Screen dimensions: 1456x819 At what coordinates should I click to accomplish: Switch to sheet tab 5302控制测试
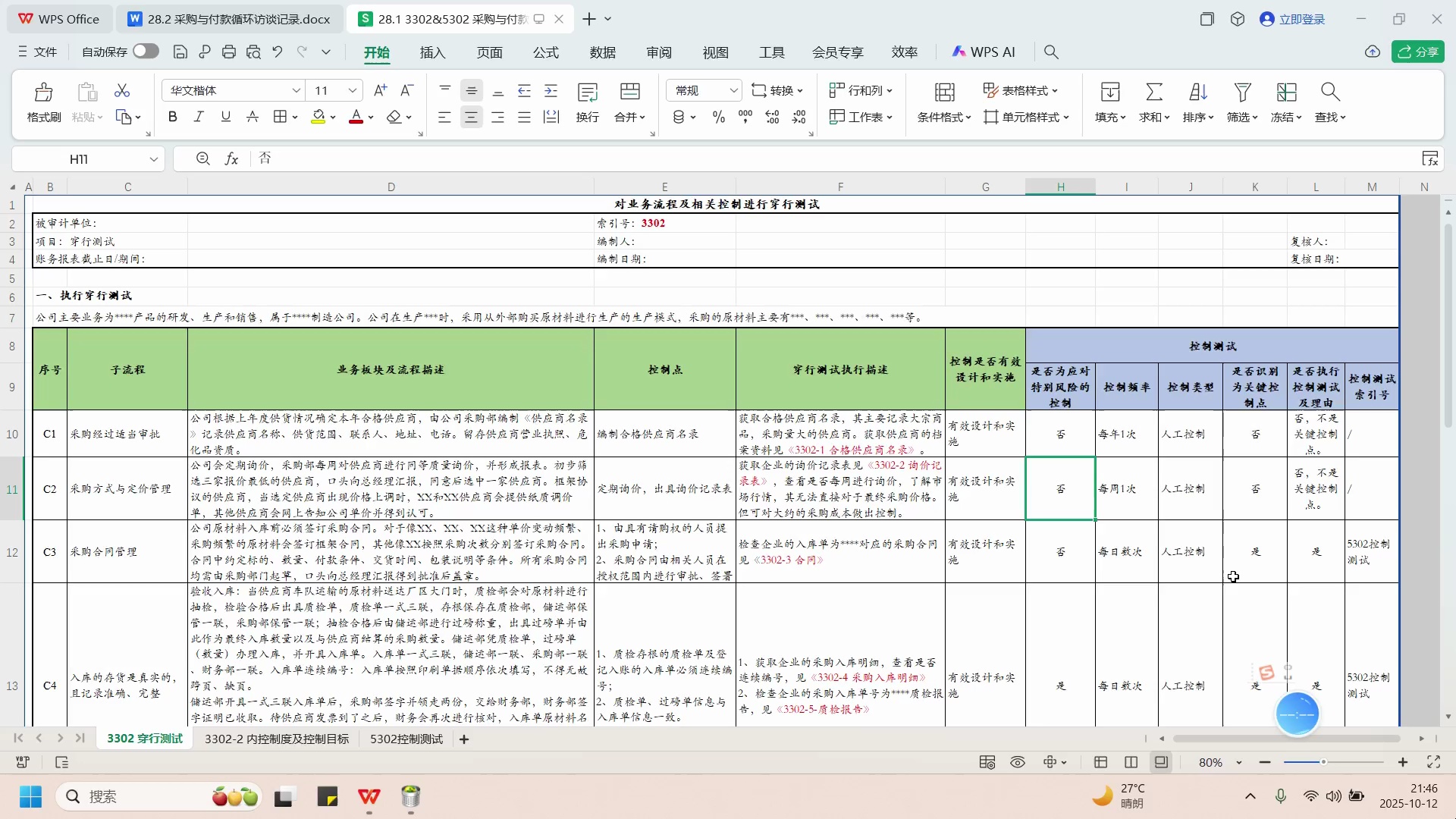(406, 739)
